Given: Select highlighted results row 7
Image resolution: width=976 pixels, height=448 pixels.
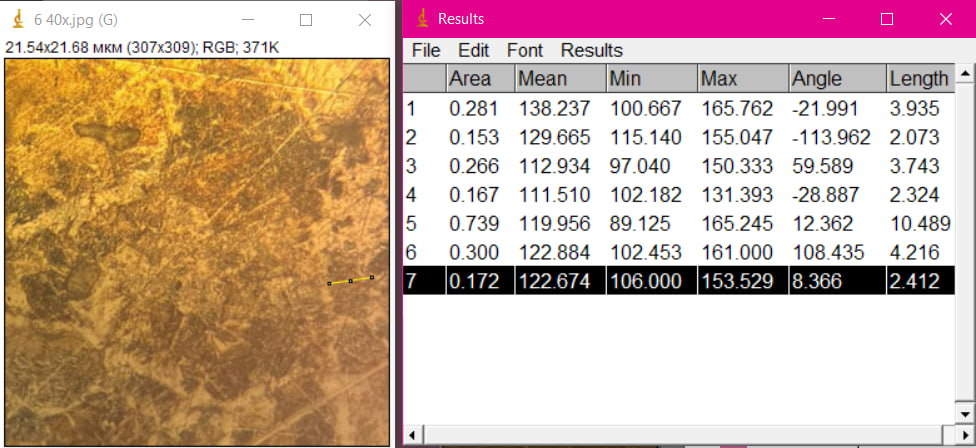Looking at the screenshot, I should tap(678, 281).
